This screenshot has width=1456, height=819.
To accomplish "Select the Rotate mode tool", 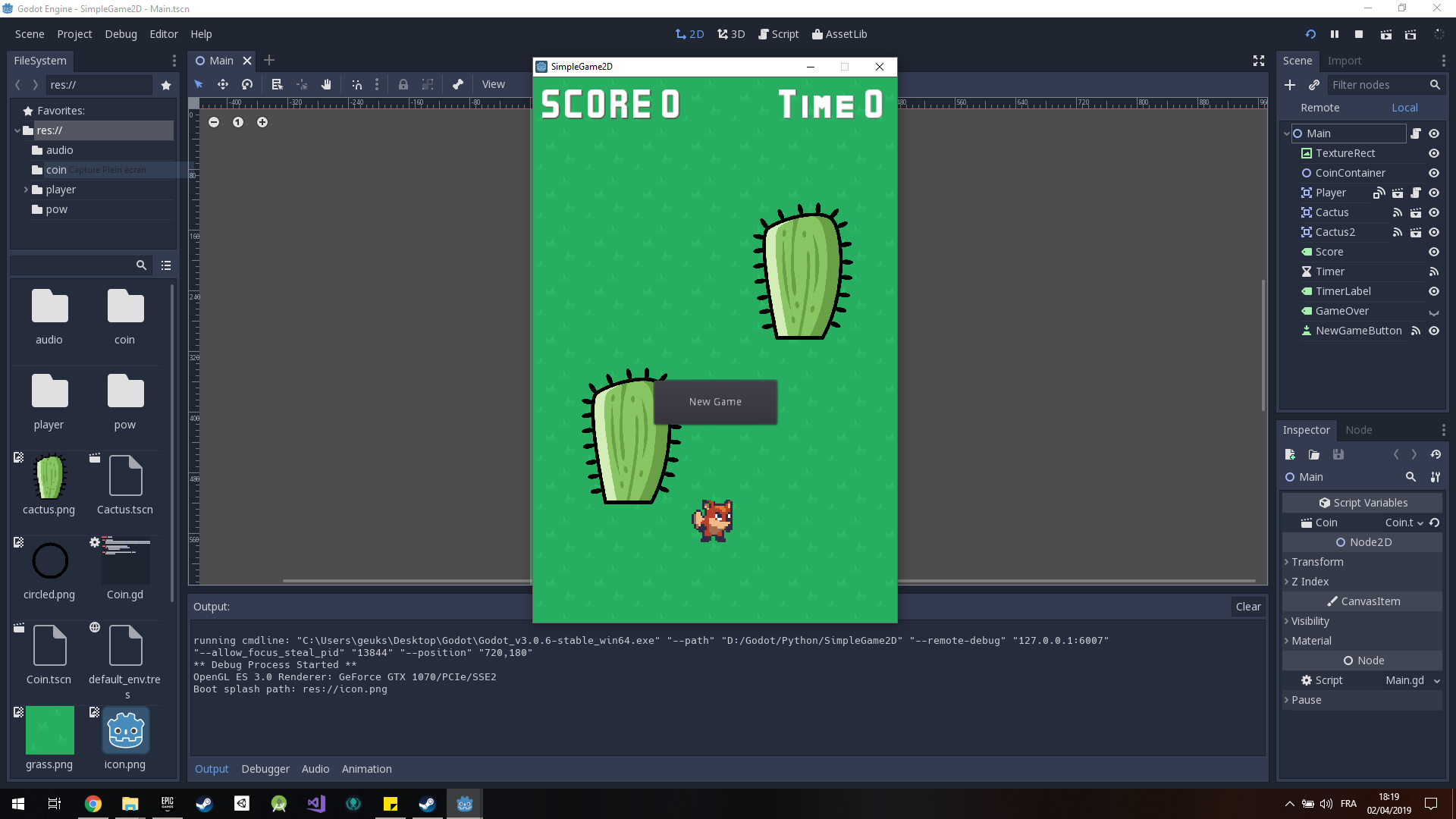I will coord(247,84).
